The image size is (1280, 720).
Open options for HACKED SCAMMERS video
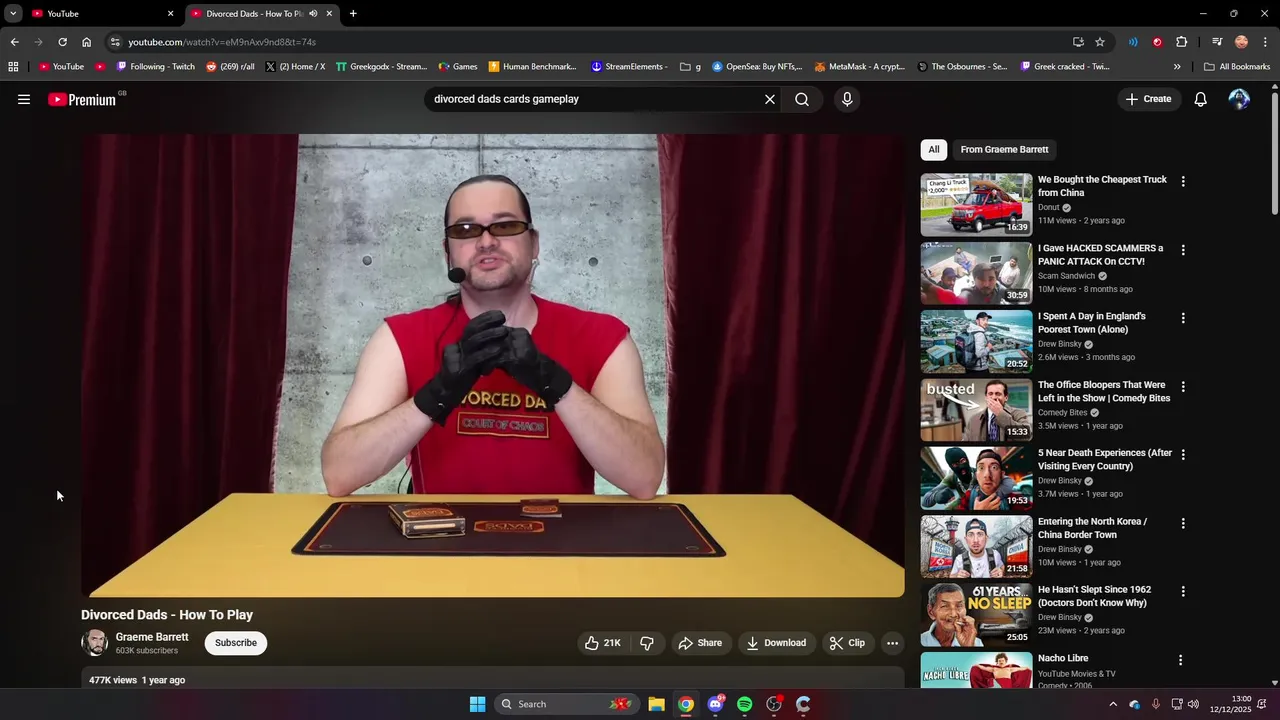[x=1183, y=250]
